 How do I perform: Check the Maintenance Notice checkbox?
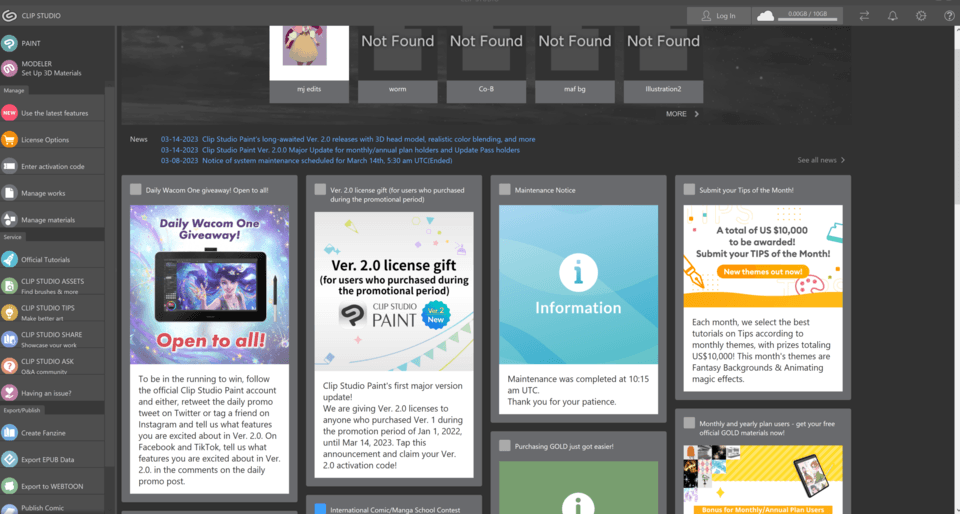click(504, 190)
